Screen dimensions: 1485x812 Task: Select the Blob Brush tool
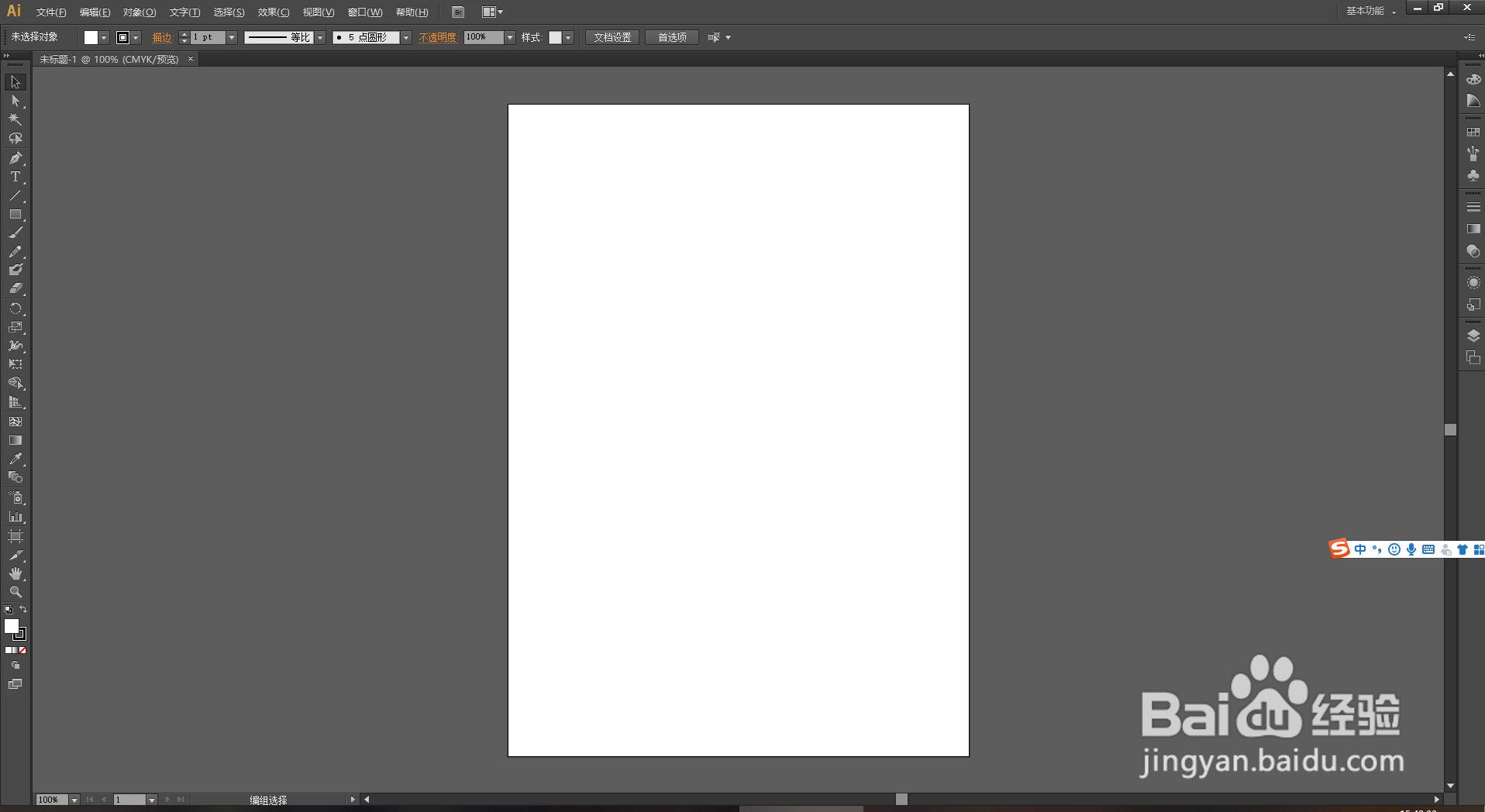pyautogui.click(x=16, y=270)
